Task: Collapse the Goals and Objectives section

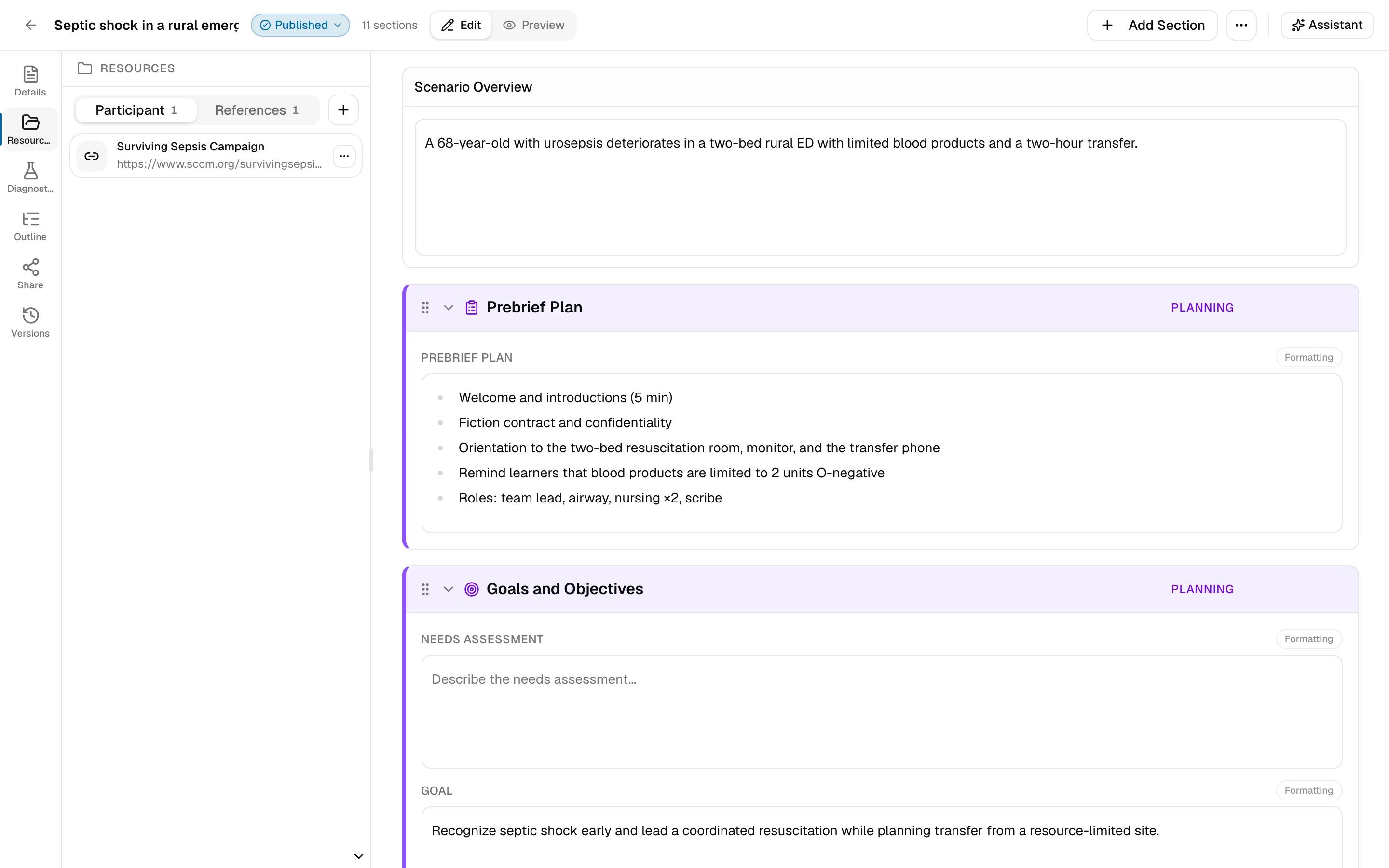Action: 448,589
